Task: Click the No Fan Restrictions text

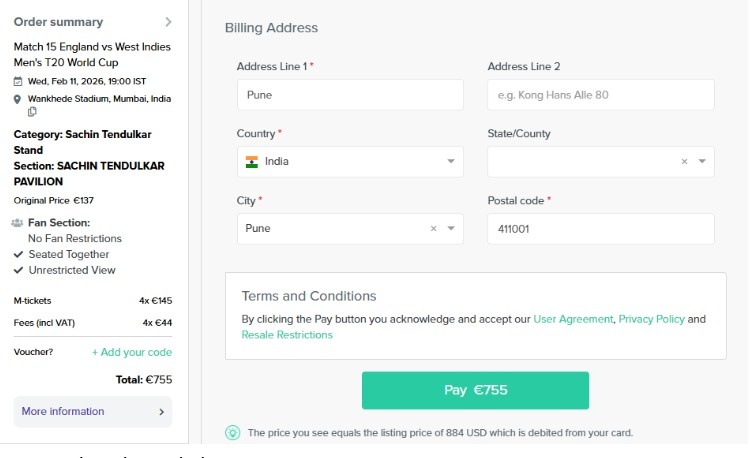Action: [75, 239]
